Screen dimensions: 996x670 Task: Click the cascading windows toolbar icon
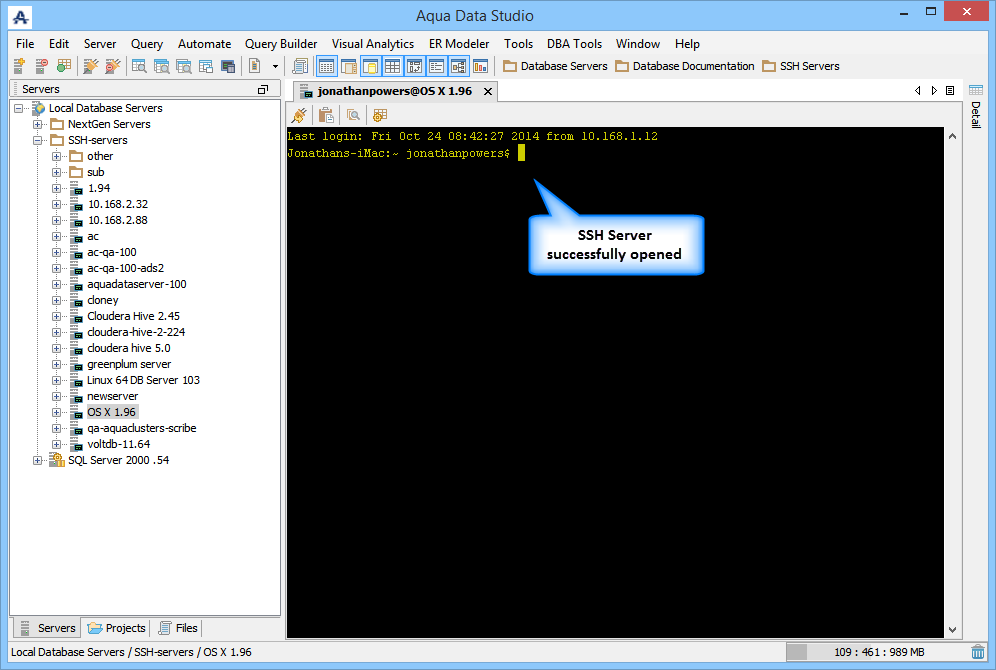pyautogui.click(x=206, y=66)
